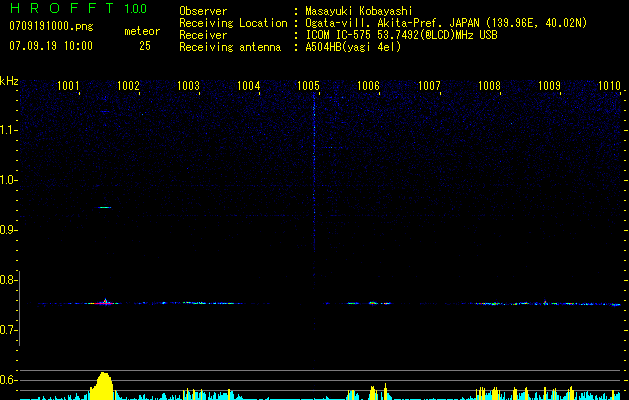Viewport: 629px width, 400px height.
Task: Click the large yellow intensity peak after 1001
Action: pyautogui.click(x=102, y=386)
